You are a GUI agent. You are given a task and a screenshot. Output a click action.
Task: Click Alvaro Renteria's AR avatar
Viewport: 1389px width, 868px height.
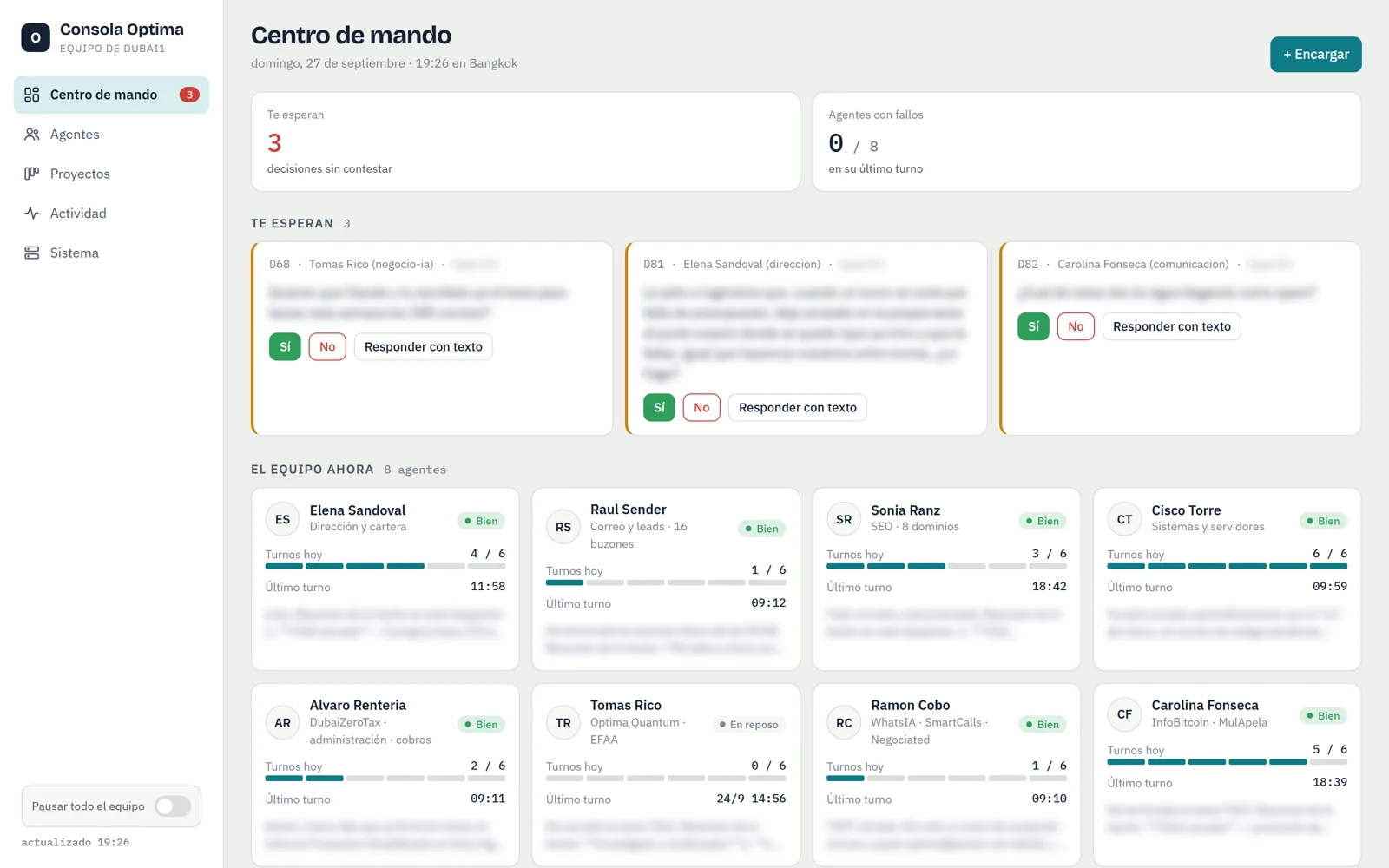point(283,722)
